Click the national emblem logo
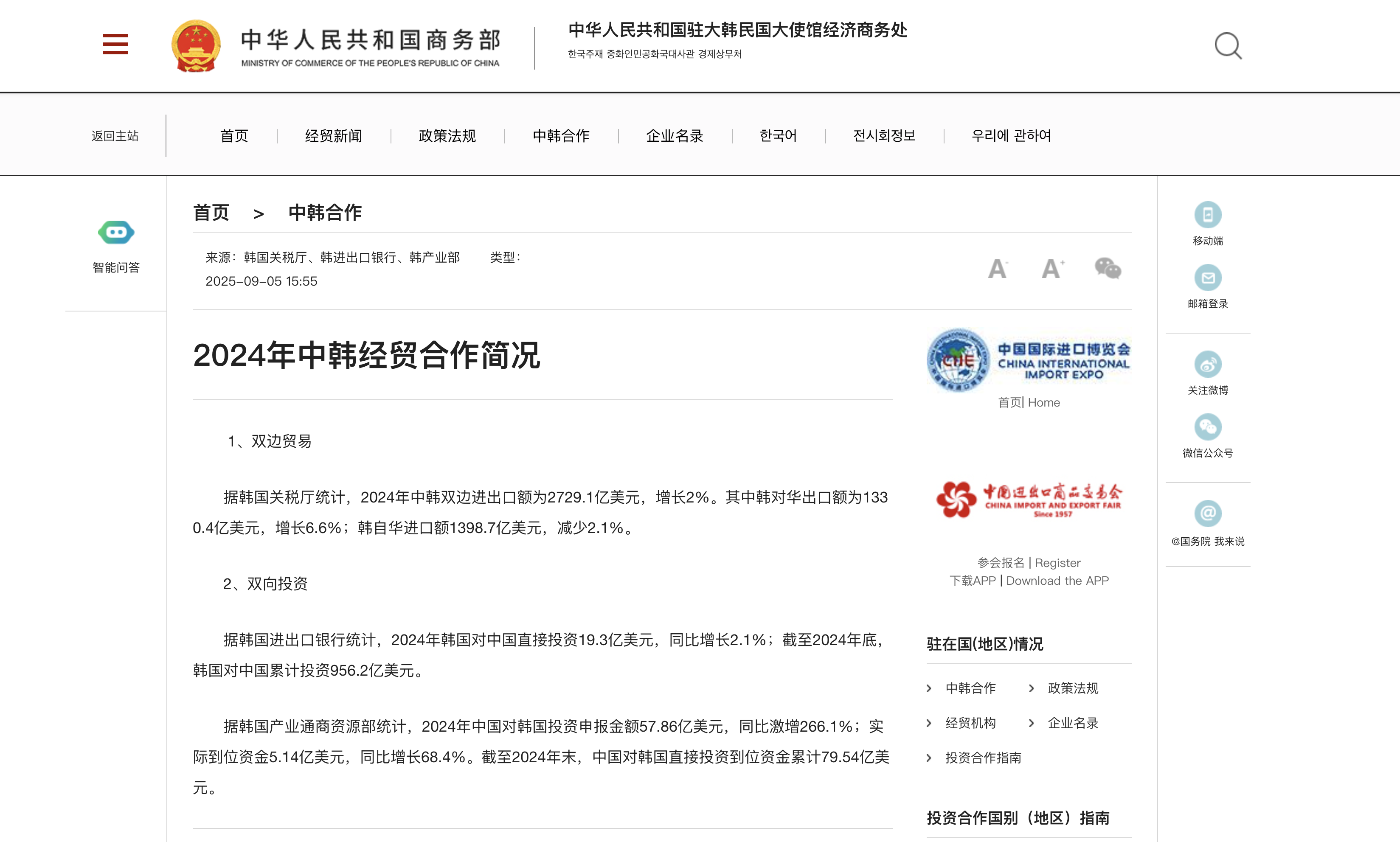1400x842 pixels. tap(196, 46)
